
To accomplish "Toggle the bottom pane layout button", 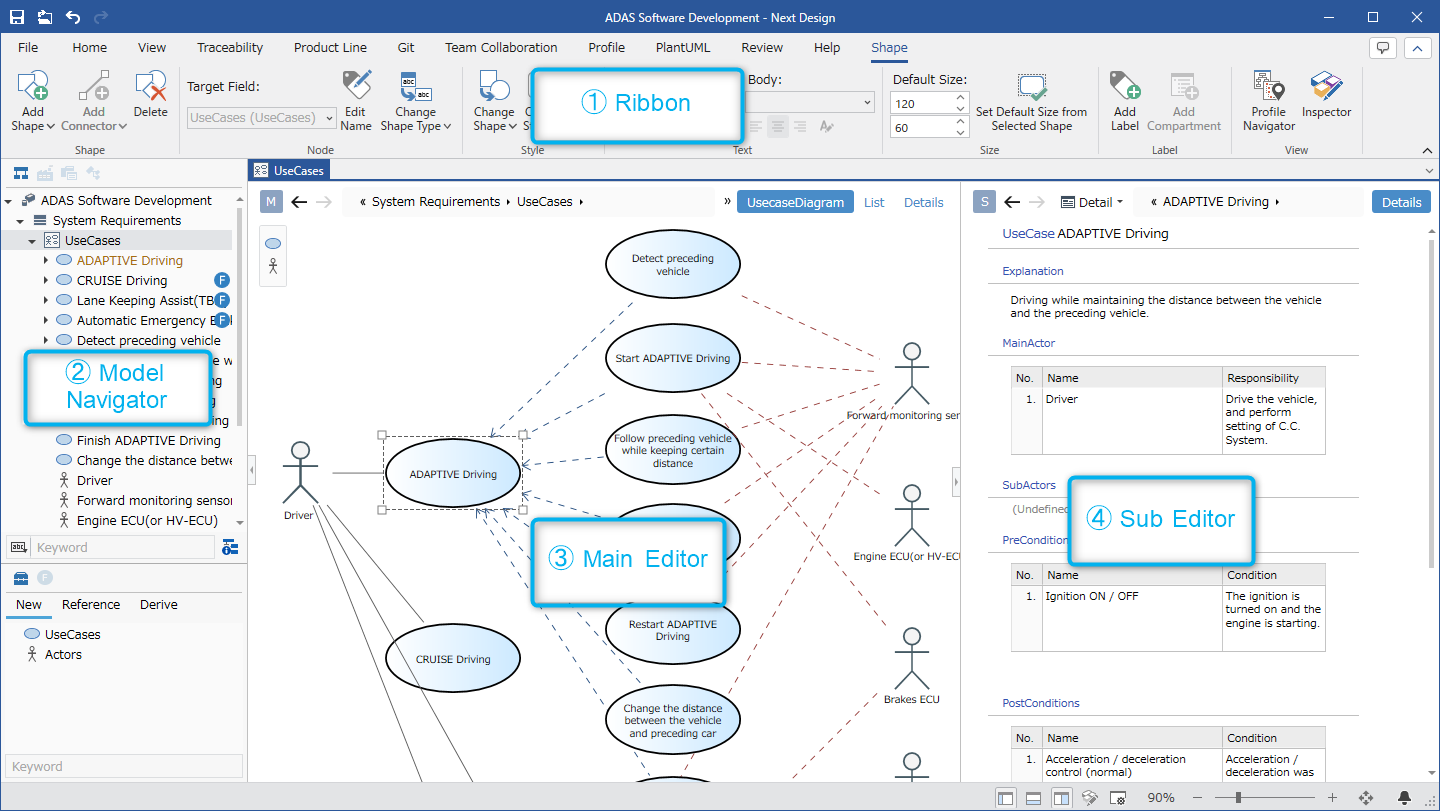I will 1034,798.
